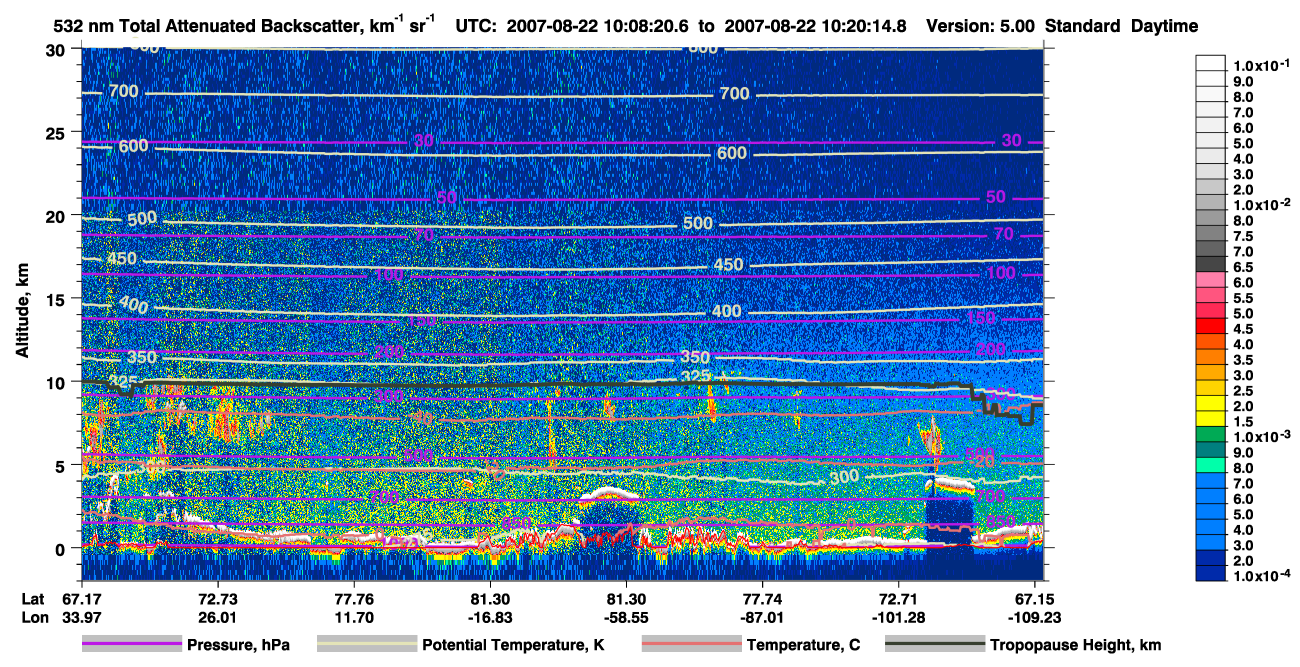This screenshot has height=667, width=1300.
Task: Click longitude value '-109.23'
Action: click(1034, 616)
